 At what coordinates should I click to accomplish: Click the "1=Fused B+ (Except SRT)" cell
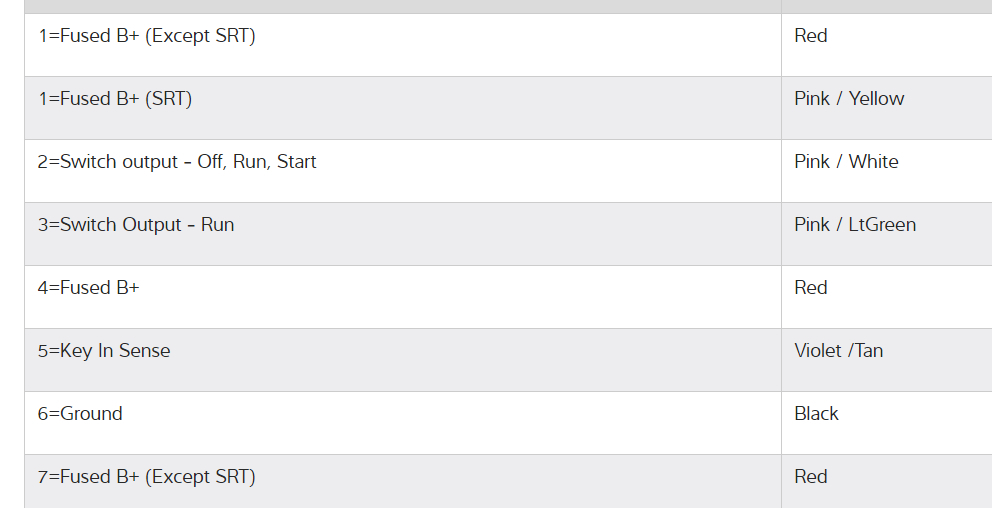[147, 36]
